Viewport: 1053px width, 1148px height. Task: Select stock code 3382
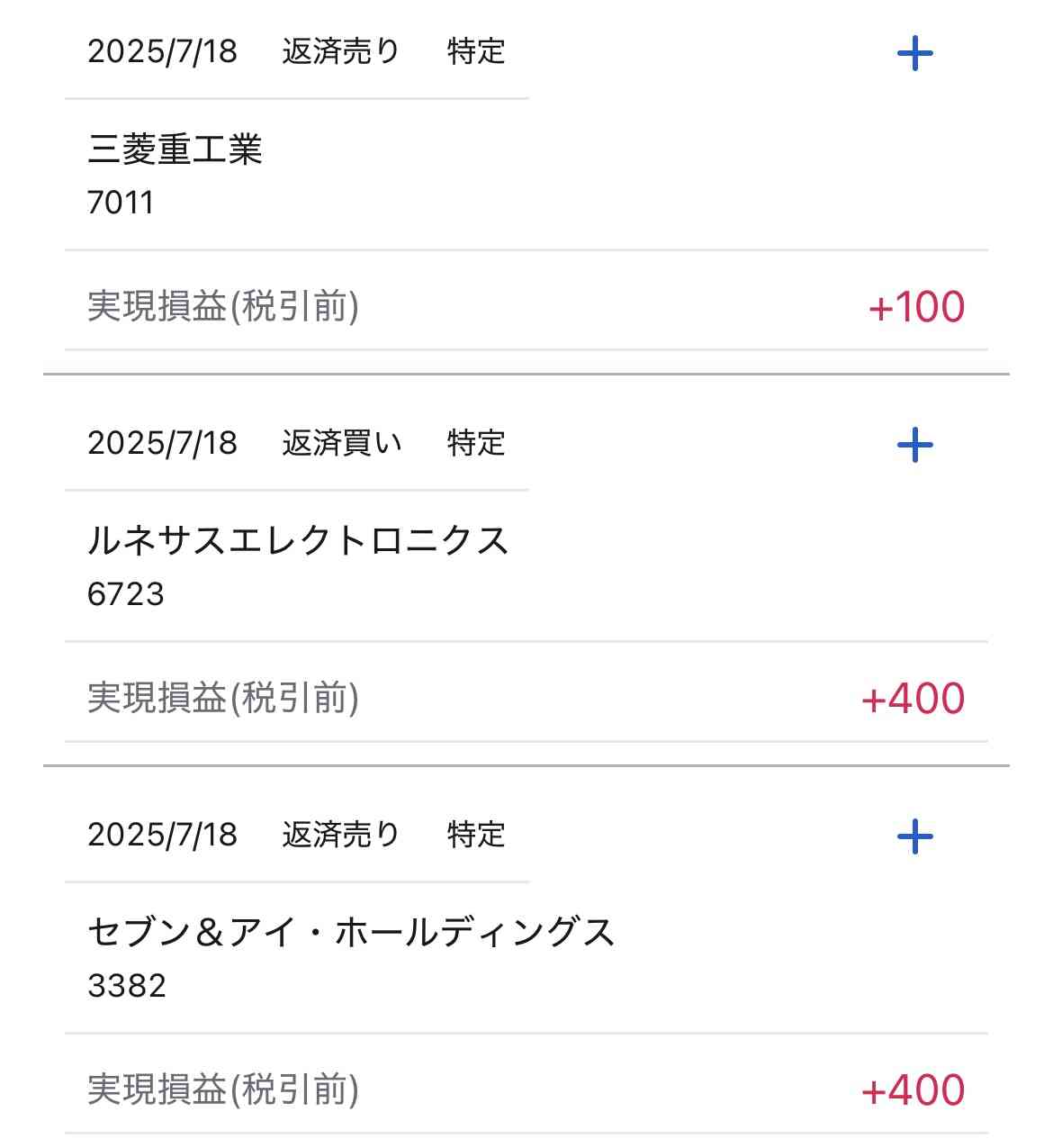127,986
